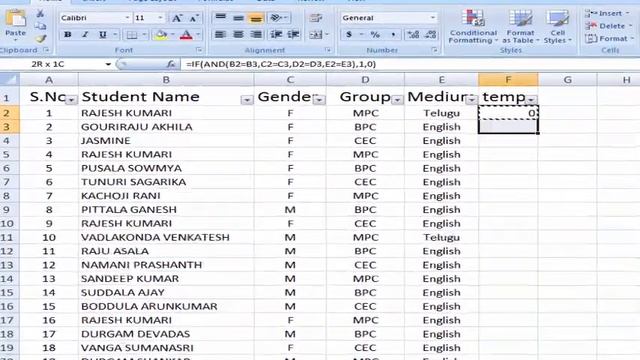Select row 10 header
Image resolution: width=640 pixels, height=360 pixels.
pyautogui.click(x=9, y=224)
